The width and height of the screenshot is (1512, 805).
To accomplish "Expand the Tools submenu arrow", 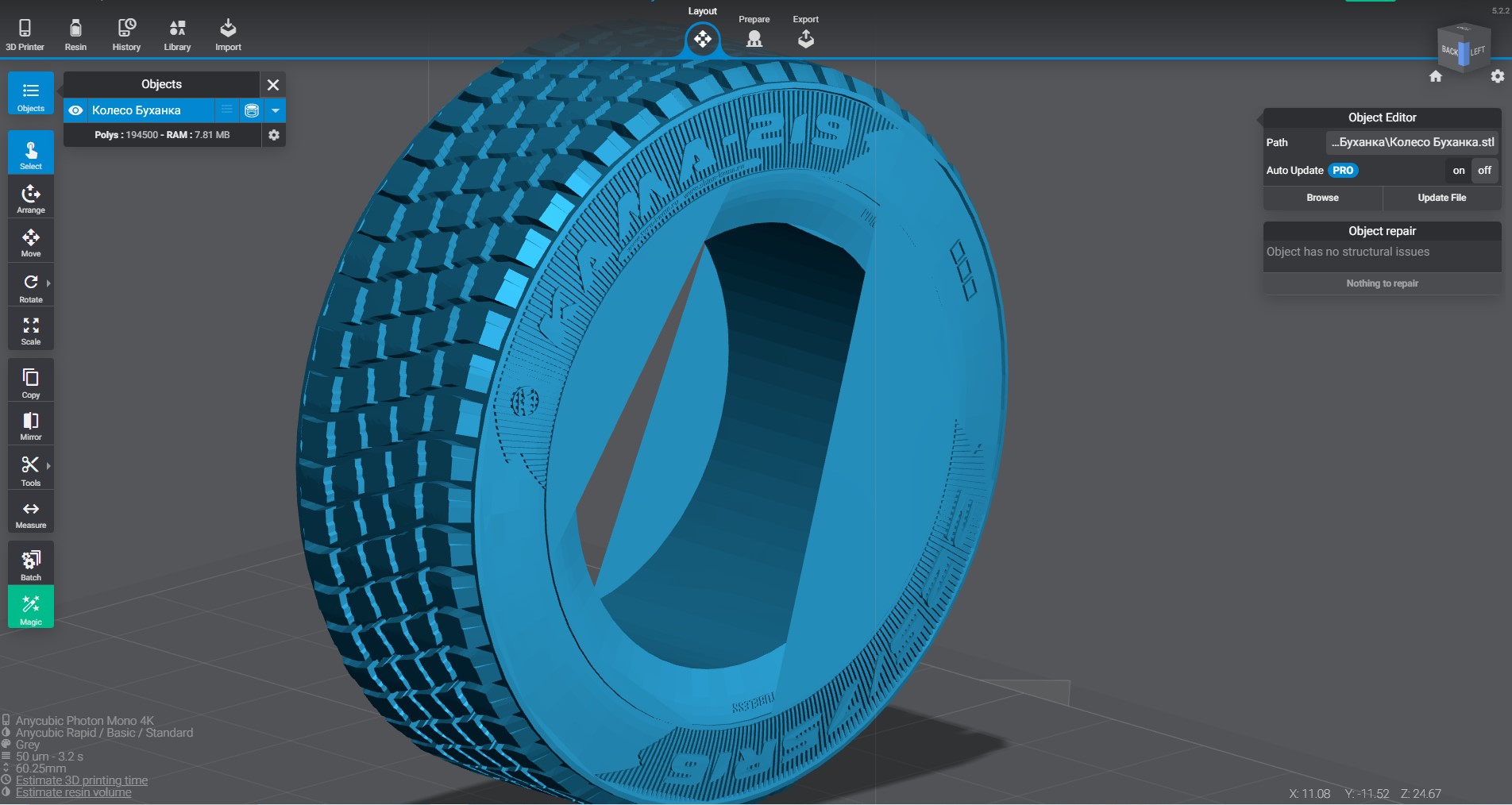I will (x=48, y=466).
